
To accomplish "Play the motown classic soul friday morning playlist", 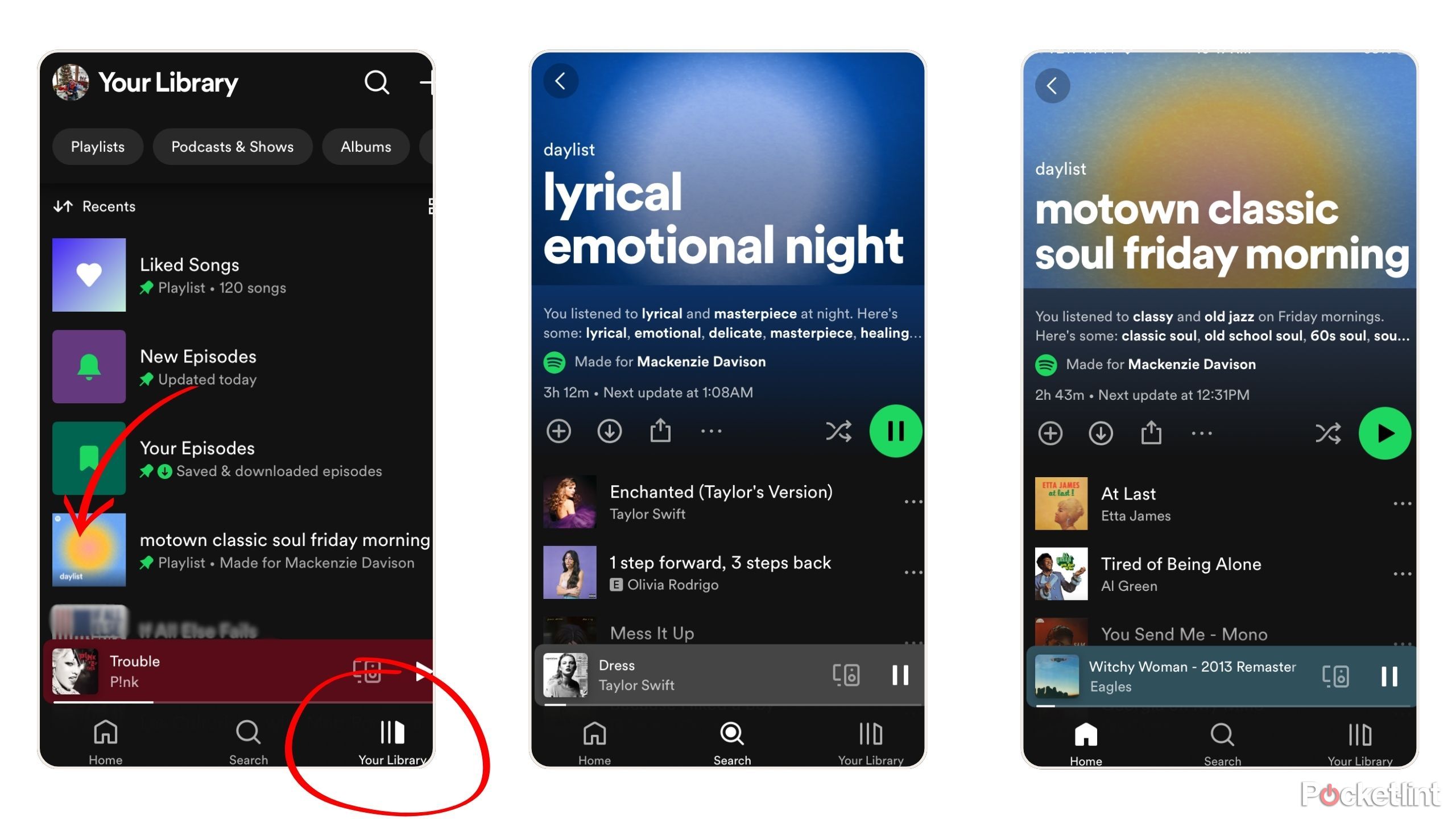I will tap(1383, 432).
